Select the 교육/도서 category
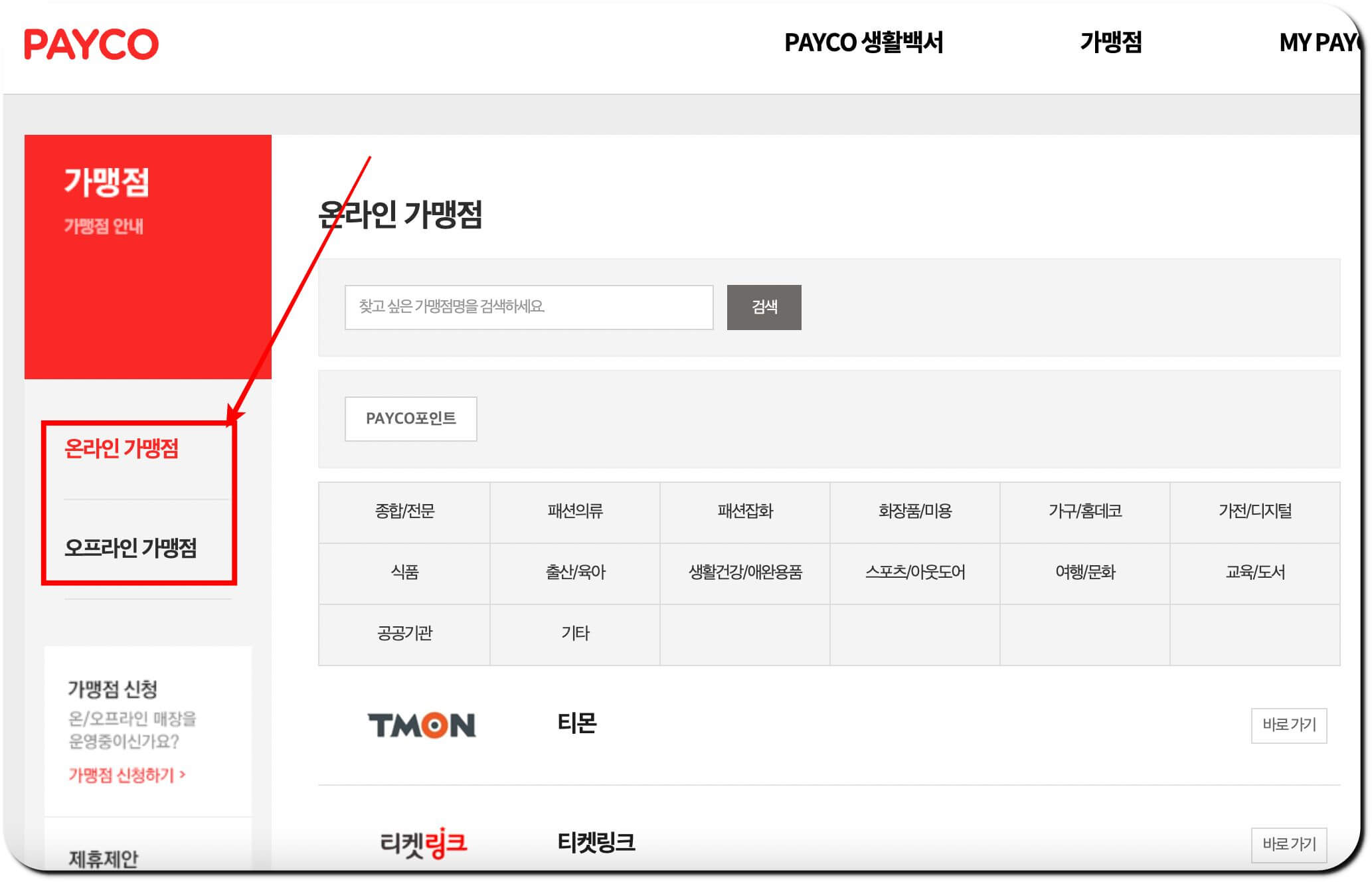This screenshot has width=1372, height=882. tap(1255, 573)
